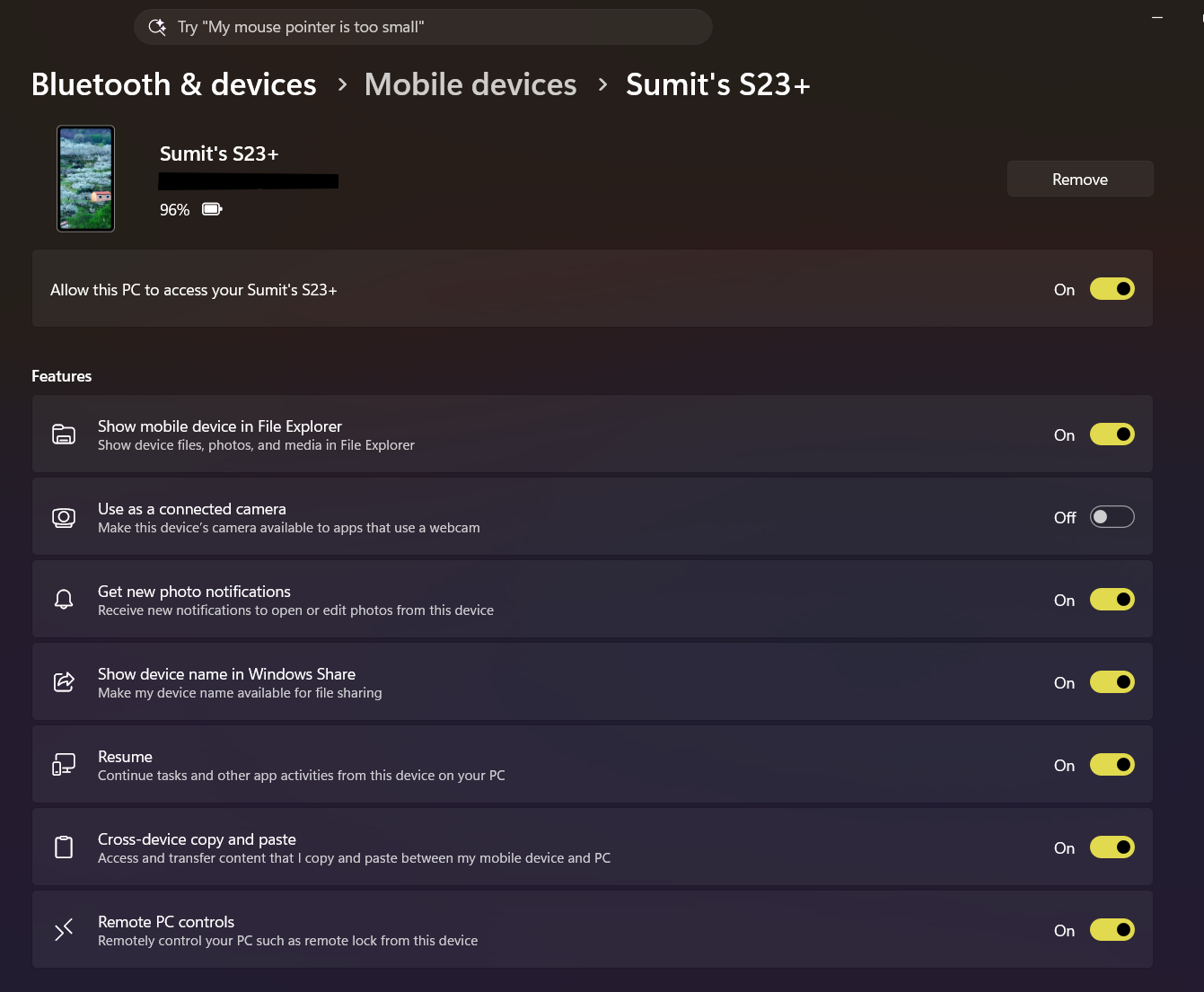Click the connected camera icon
The width and height of the screenshot is (1204, 992).
click(x=64, y=517)
